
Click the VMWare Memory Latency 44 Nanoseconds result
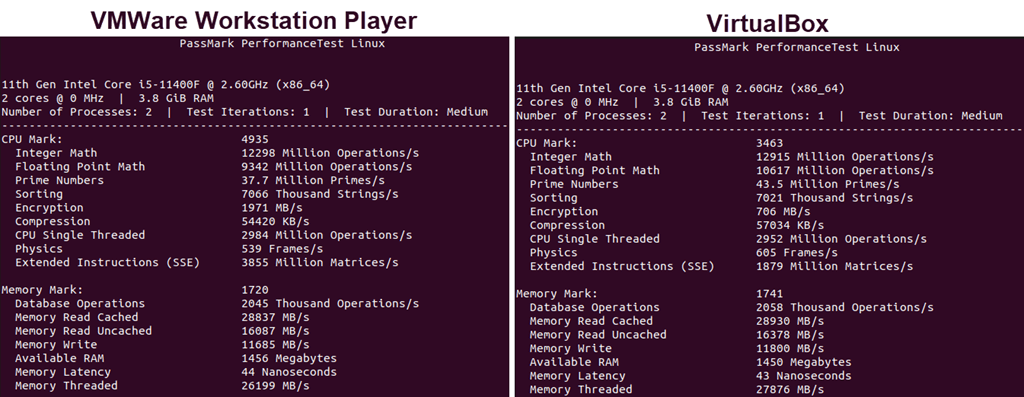pos(289,372)
